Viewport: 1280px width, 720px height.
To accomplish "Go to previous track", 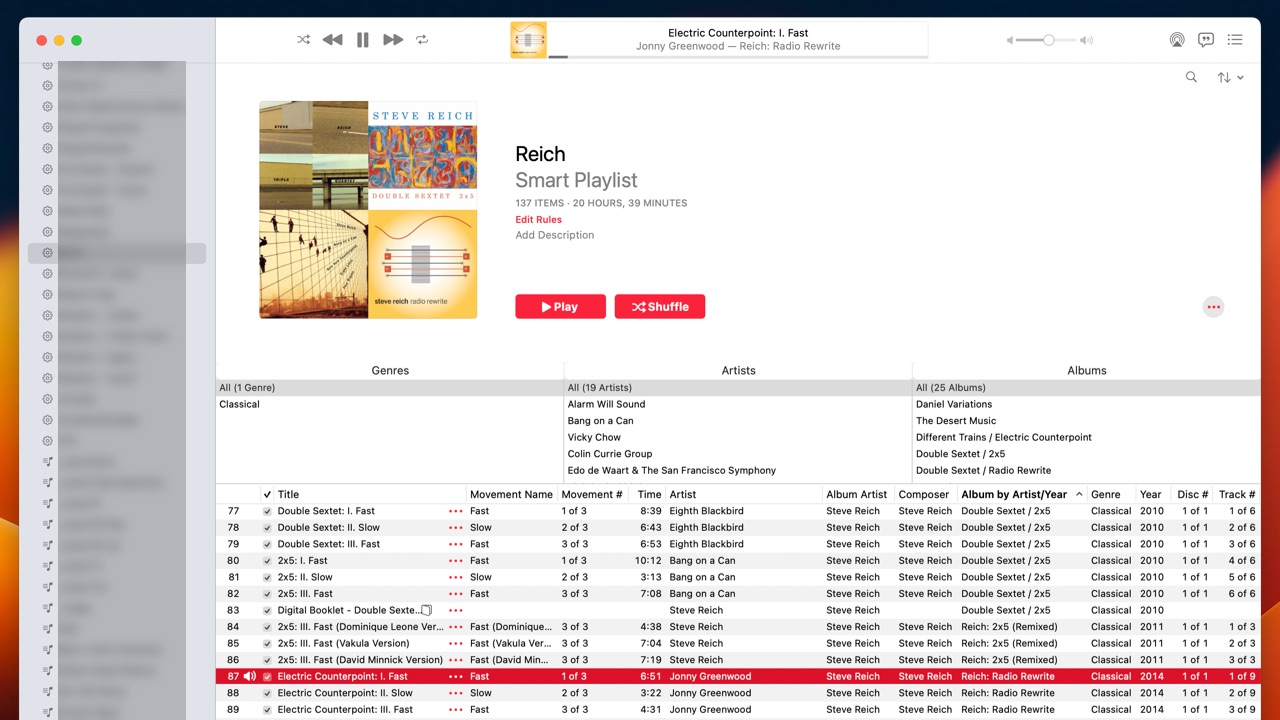I will pos(333,40).
